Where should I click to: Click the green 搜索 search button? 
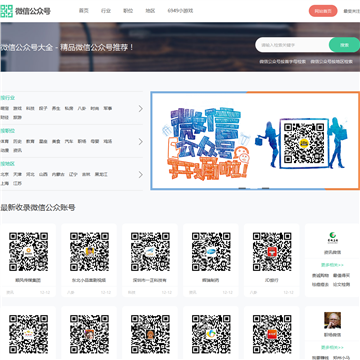pyautogui.click(x=344, y=45)
